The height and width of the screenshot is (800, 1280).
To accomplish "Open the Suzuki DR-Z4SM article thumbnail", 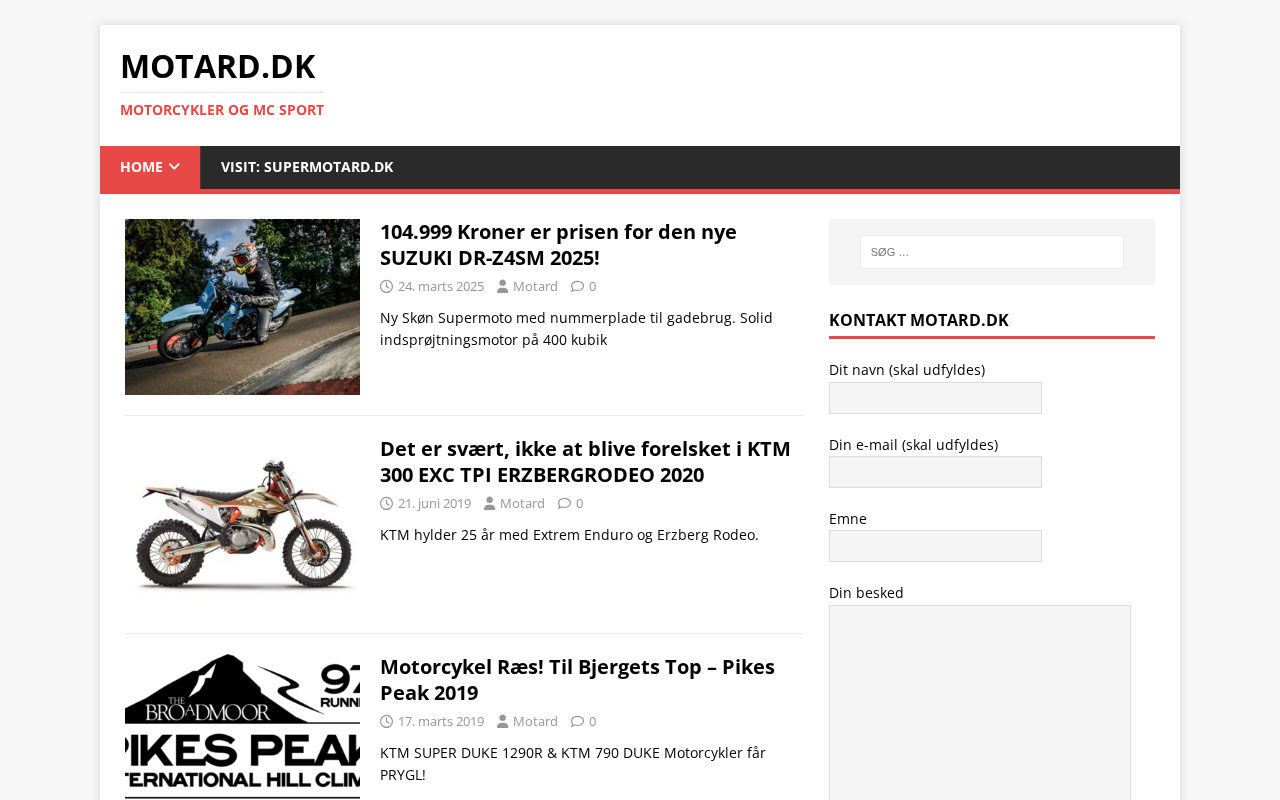I will click(x=242, y=307).
